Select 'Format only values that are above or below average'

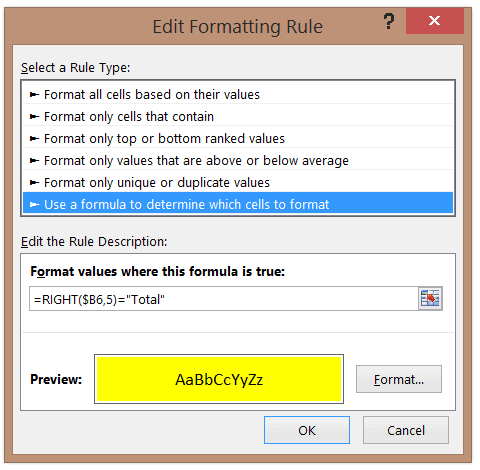(x=238, y=161)
